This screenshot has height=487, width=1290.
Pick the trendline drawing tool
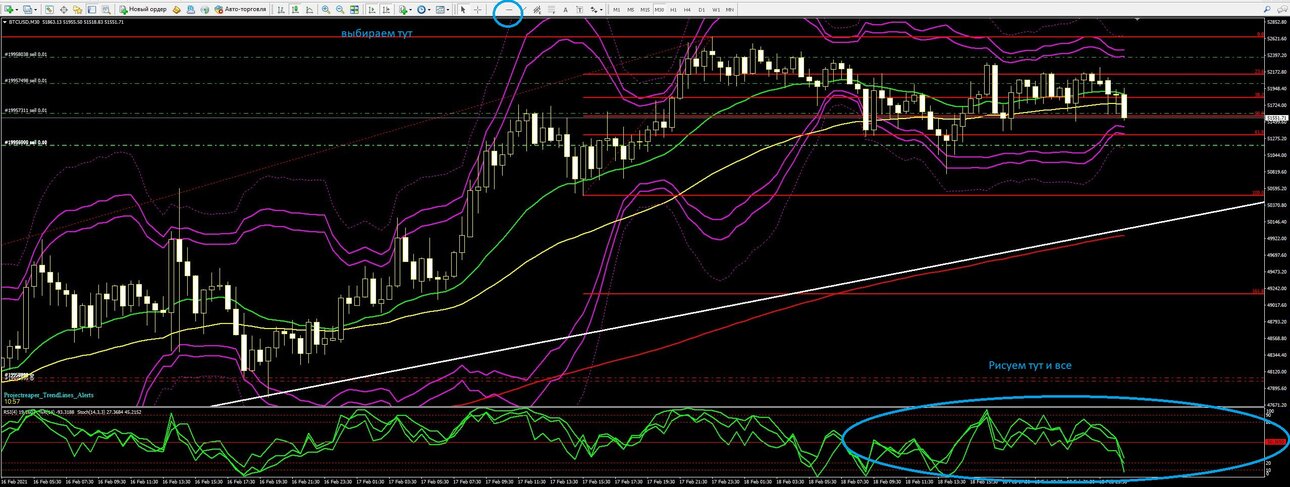(x=524, y=9)
